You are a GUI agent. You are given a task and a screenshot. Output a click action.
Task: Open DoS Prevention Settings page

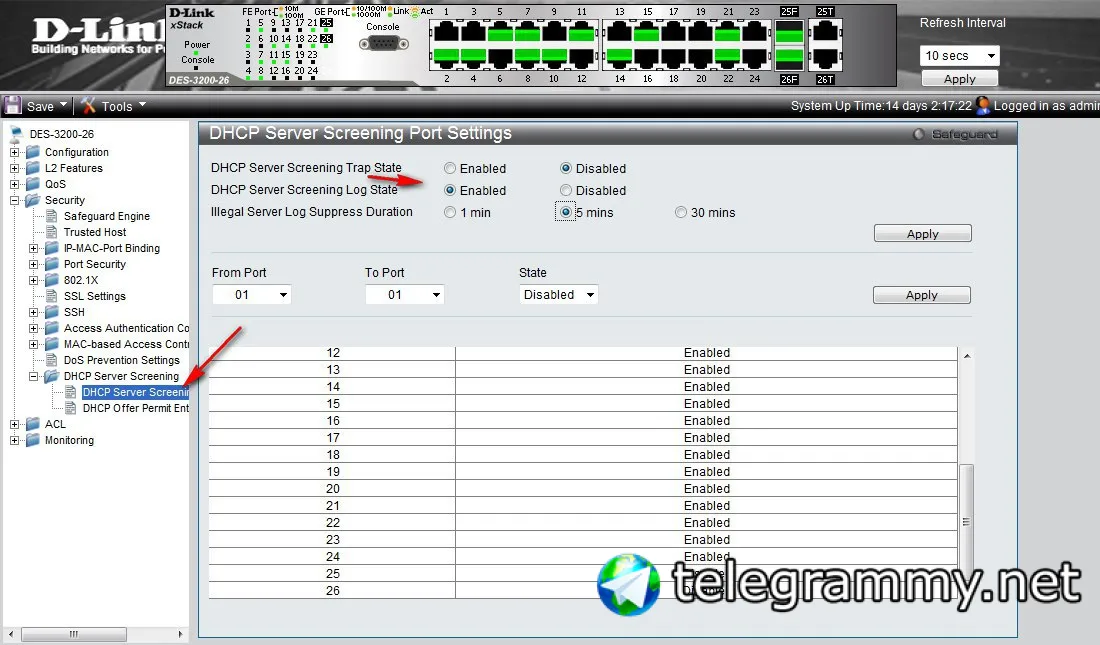coord(121,360)
